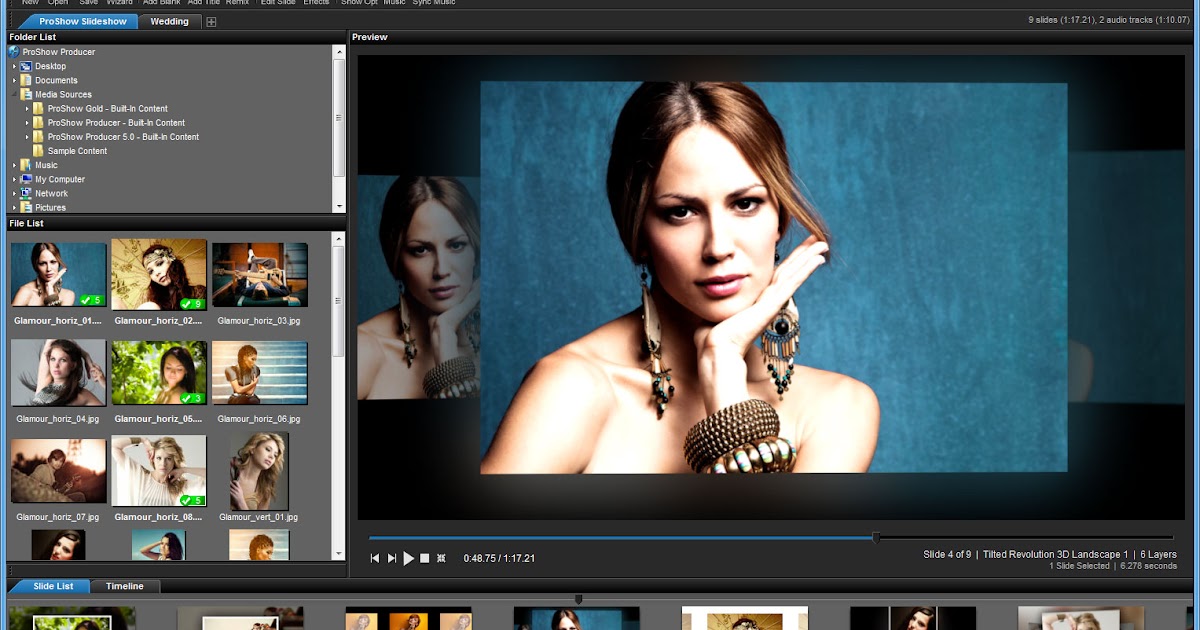This screenshot has width=1200, height=630.
Task: Click the Folder List scrollbar up arrow
Action: pyautogui.click(x=339, y=51)
